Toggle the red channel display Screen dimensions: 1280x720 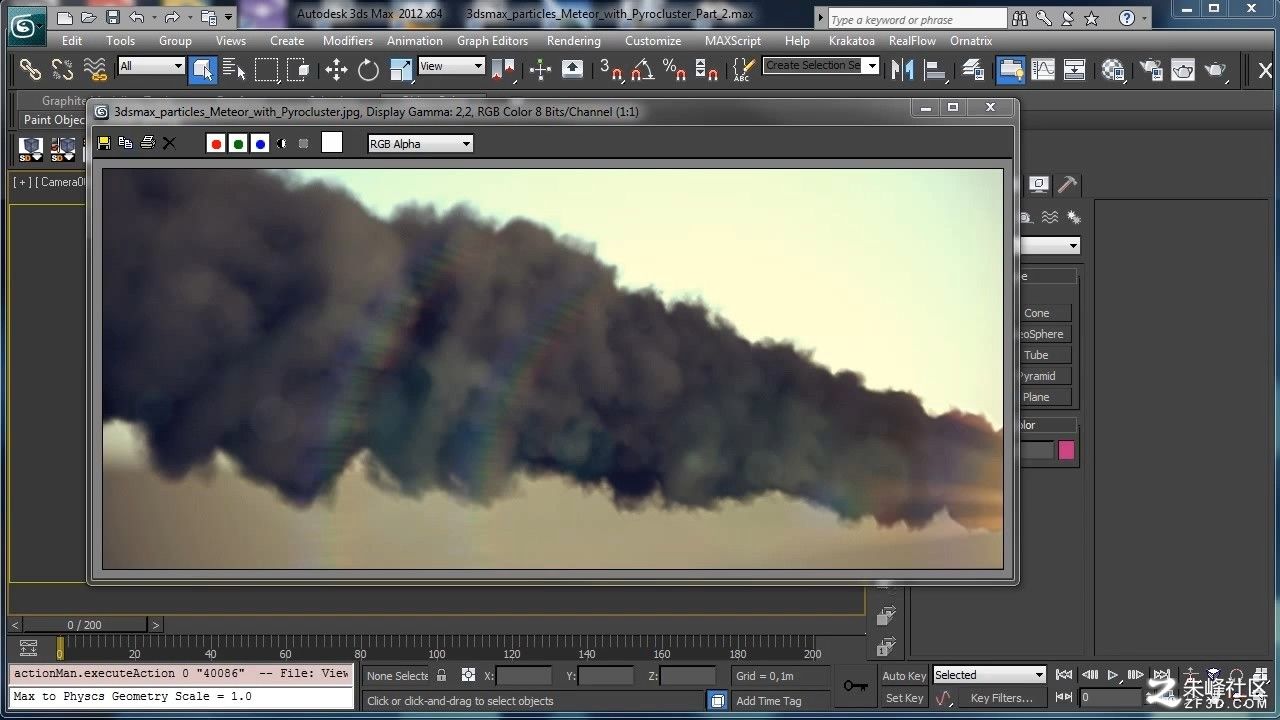coord(216,144)
